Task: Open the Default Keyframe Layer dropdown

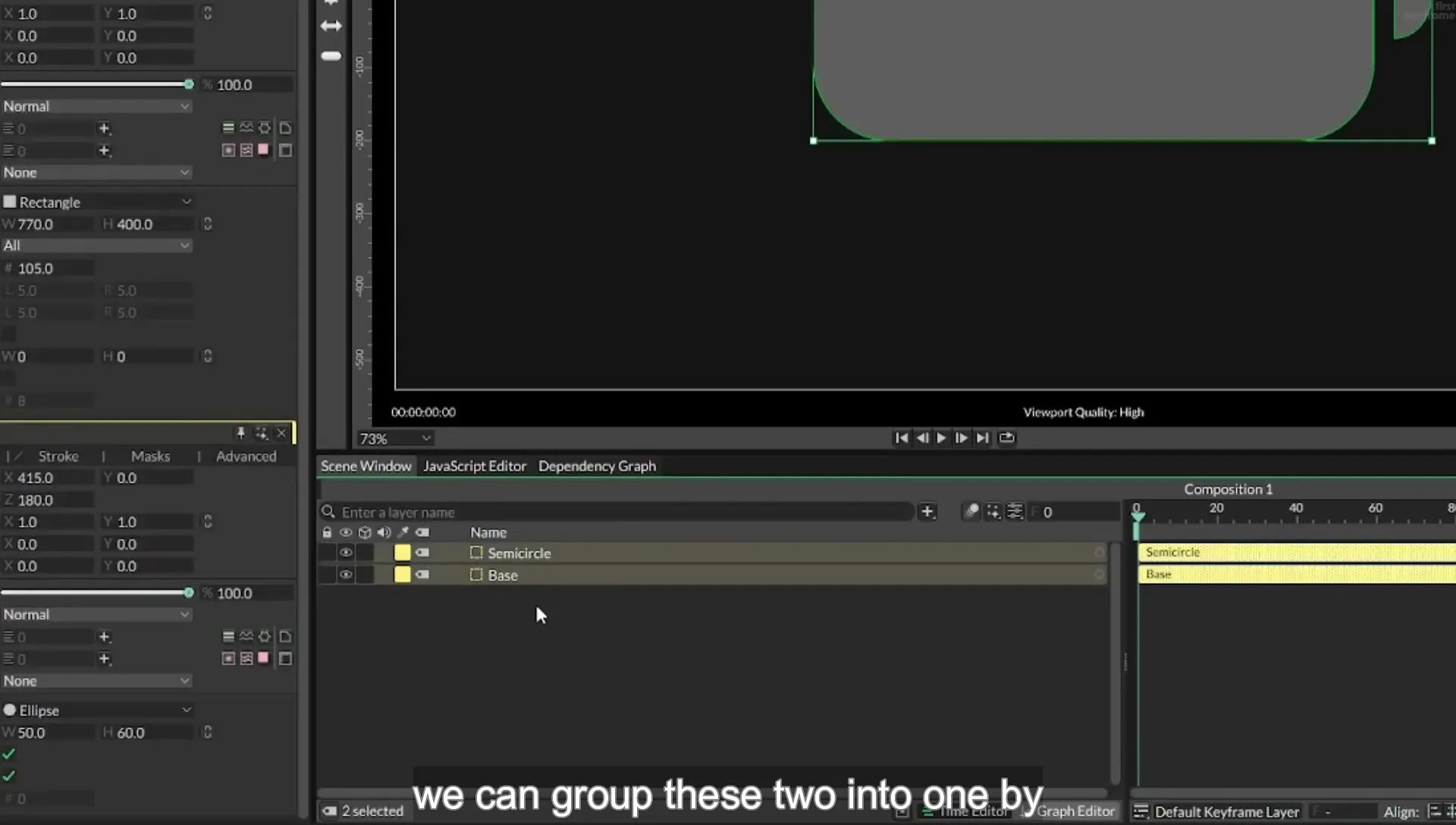Action: pyautogui.click(x=1226, y=812)
